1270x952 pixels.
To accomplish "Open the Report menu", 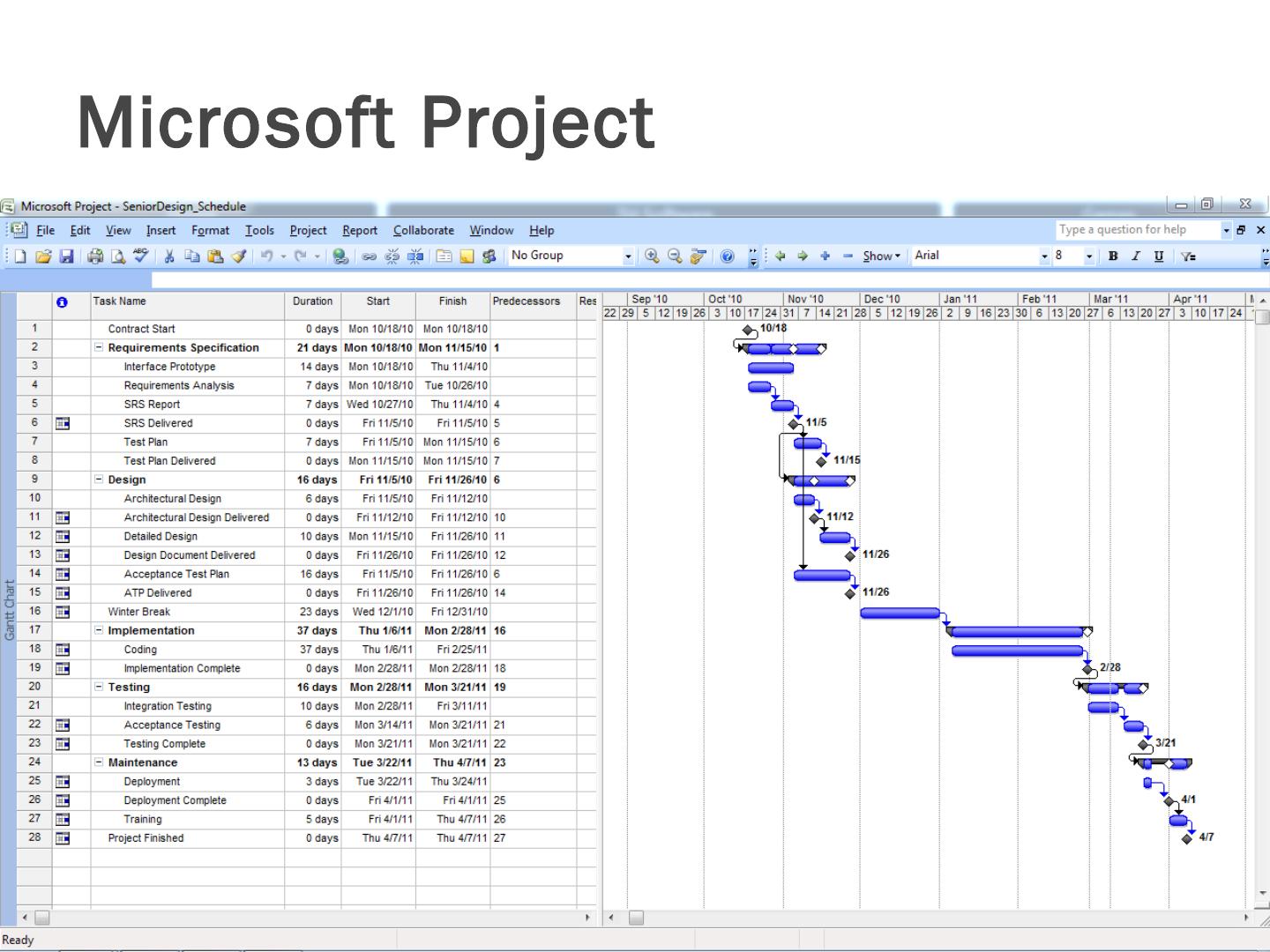I will [360, 231].
